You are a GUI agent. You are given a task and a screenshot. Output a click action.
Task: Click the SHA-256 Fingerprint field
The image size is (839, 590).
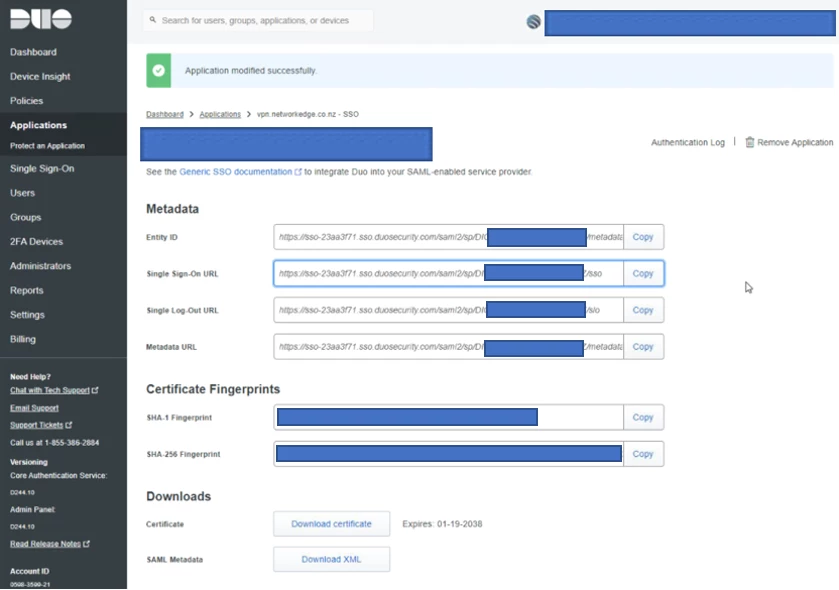point(448,454)
